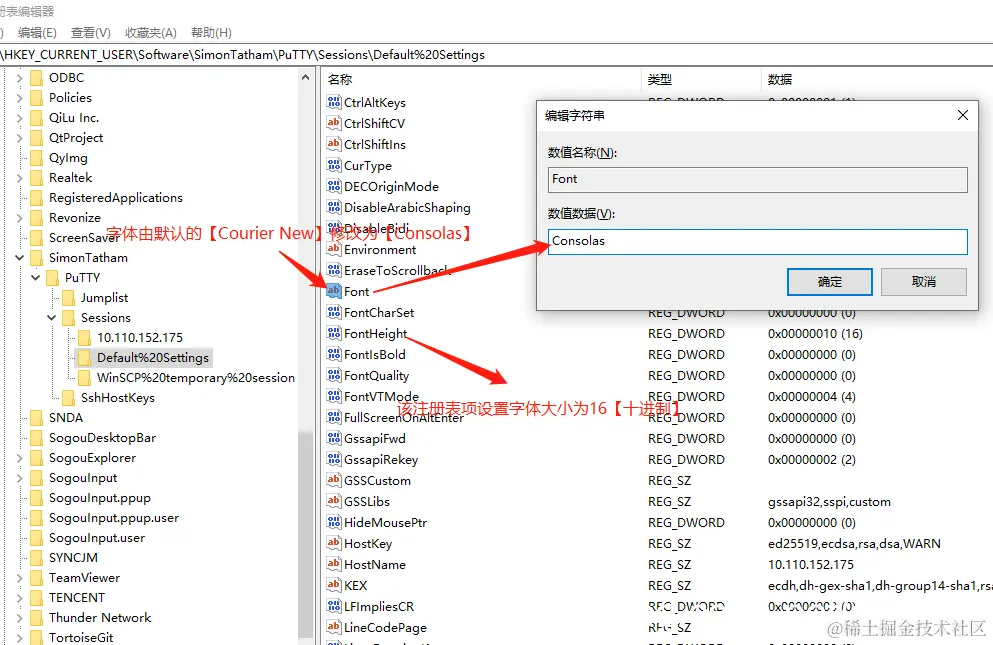This screenshot has height=645, width=993.
Task: Click HostName data 10.110.152.175
Action: click(x=811, y=565)
